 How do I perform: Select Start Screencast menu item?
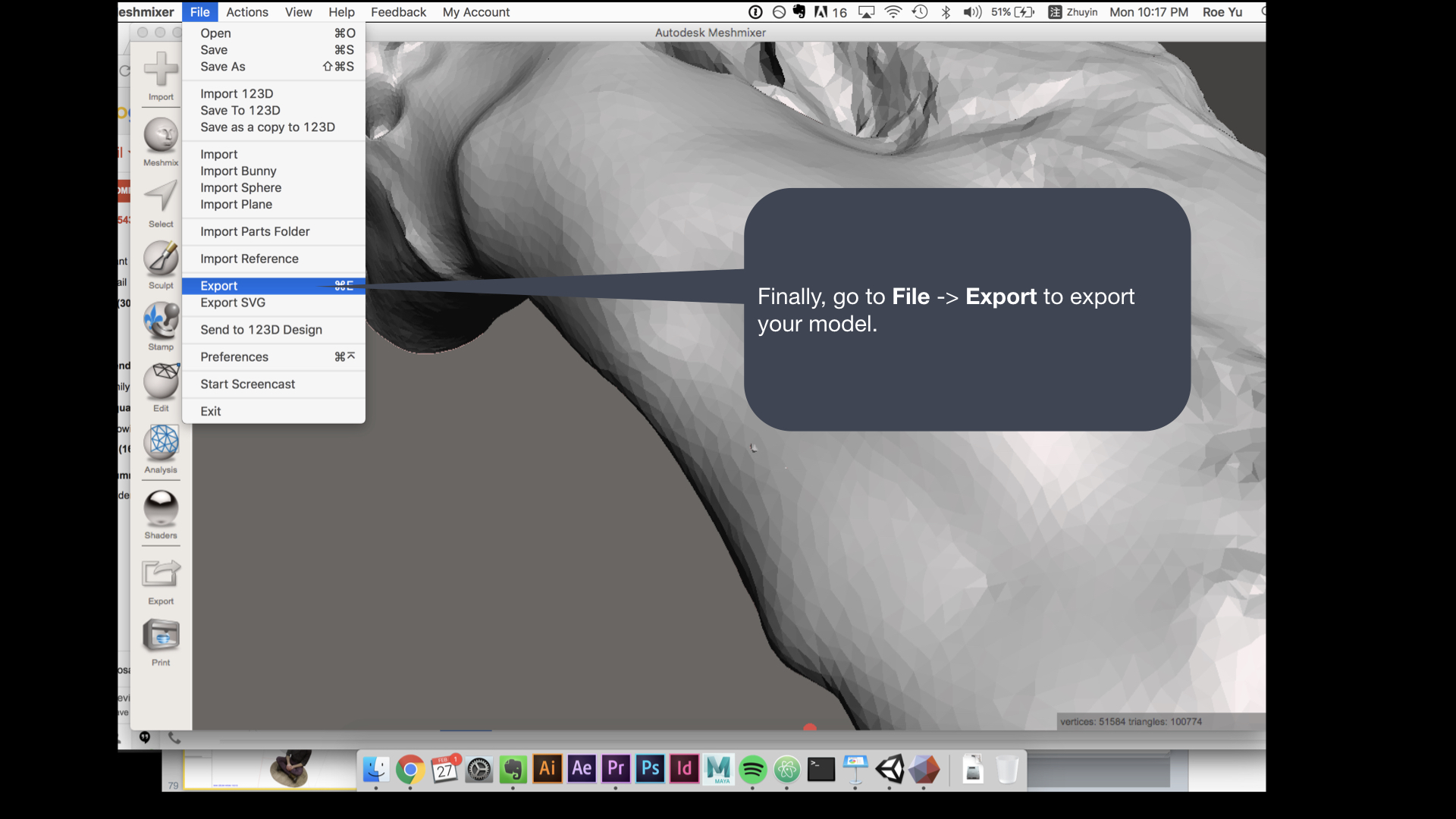pos(247,384)
